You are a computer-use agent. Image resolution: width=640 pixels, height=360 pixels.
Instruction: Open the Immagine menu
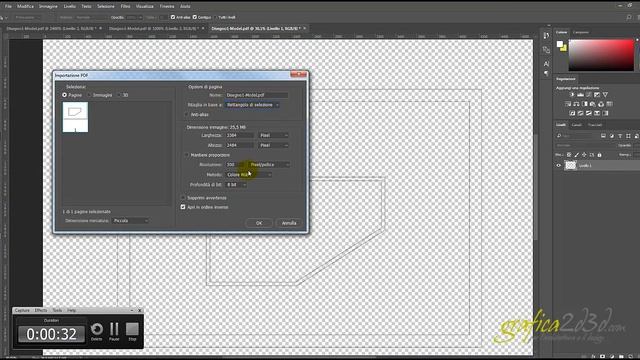click(48, 7)
